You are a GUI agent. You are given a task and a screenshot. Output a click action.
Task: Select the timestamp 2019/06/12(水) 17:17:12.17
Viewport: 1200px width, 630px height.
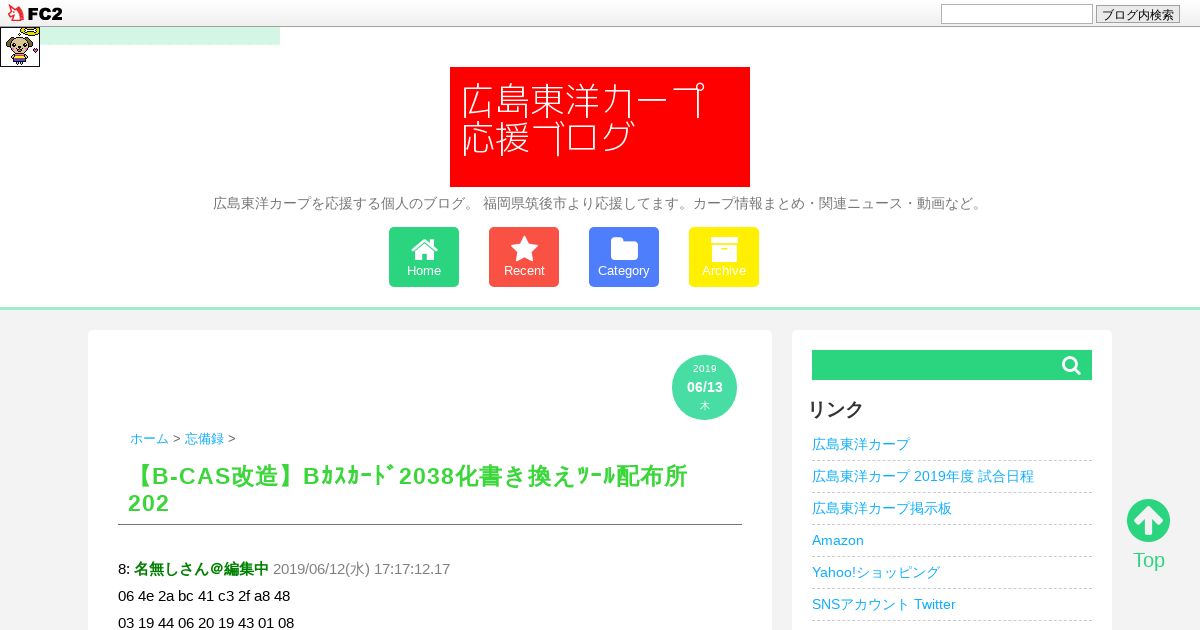point(361,569)
